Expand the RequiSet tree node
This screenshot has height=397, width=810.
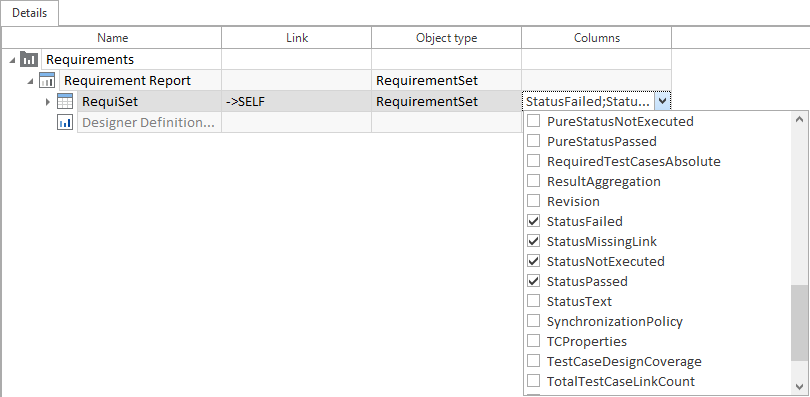(48, 102)
